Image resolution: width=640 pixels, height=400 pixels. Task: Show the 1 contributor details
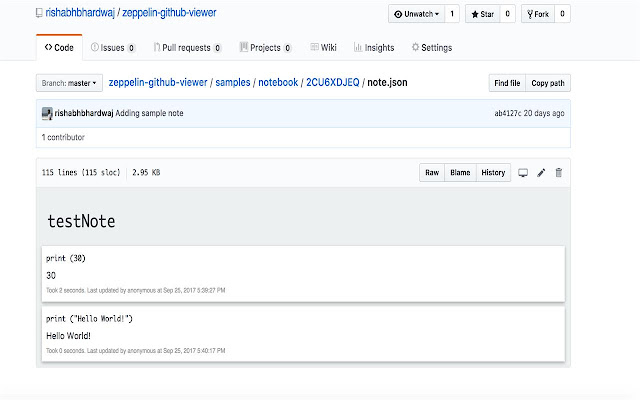pos(63,137)
